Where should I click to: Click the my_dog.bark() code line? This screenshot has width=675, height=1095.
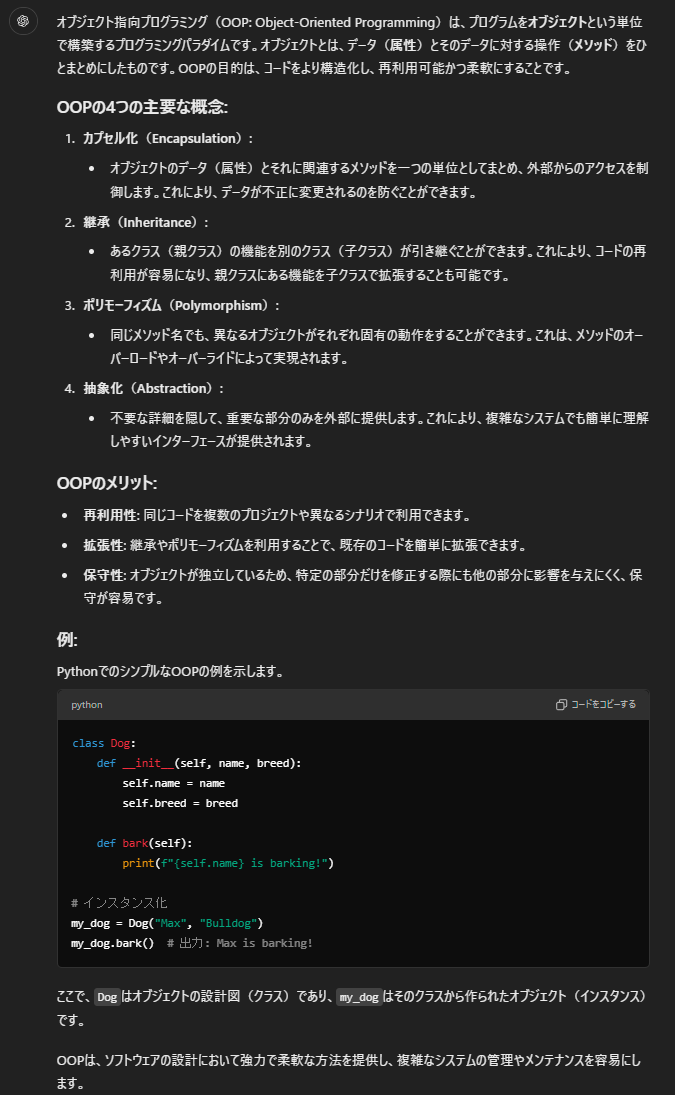(112, 943)
